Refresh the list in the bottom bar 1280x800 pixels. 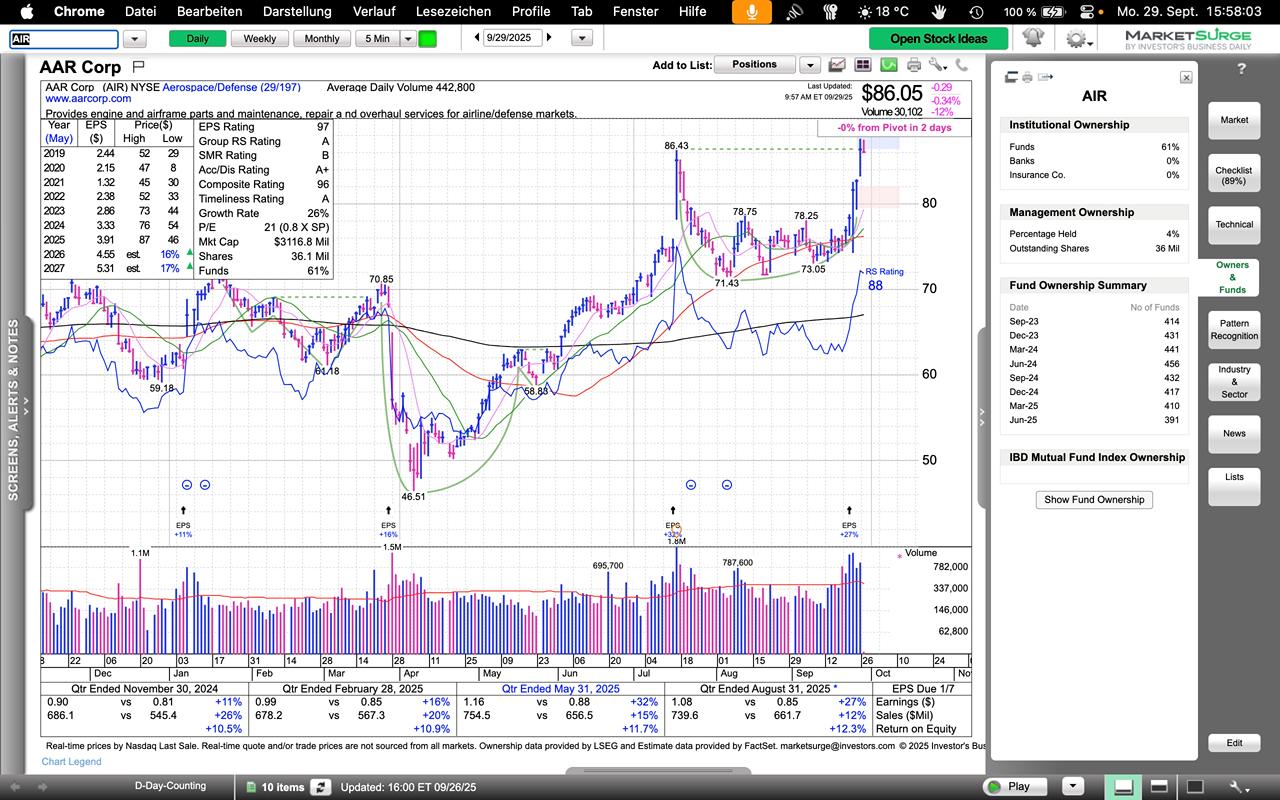320,787
